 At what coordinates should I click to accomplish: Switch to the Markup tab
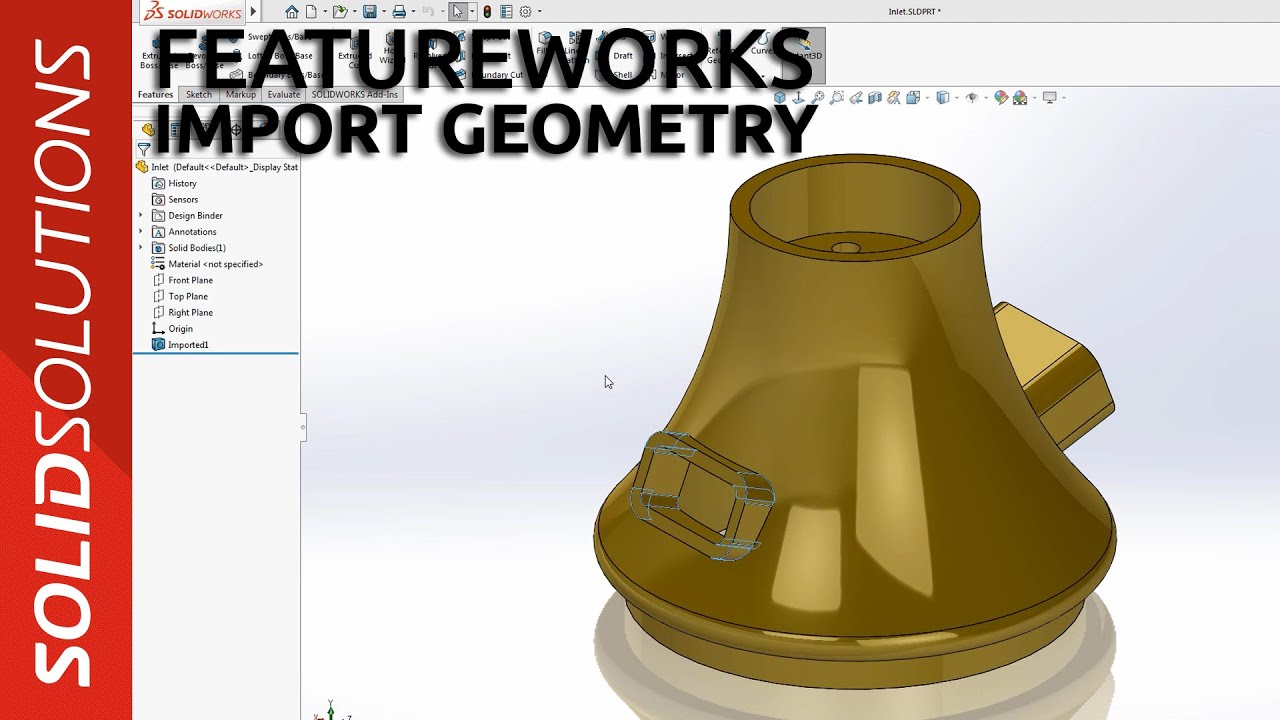pos(241,95)
